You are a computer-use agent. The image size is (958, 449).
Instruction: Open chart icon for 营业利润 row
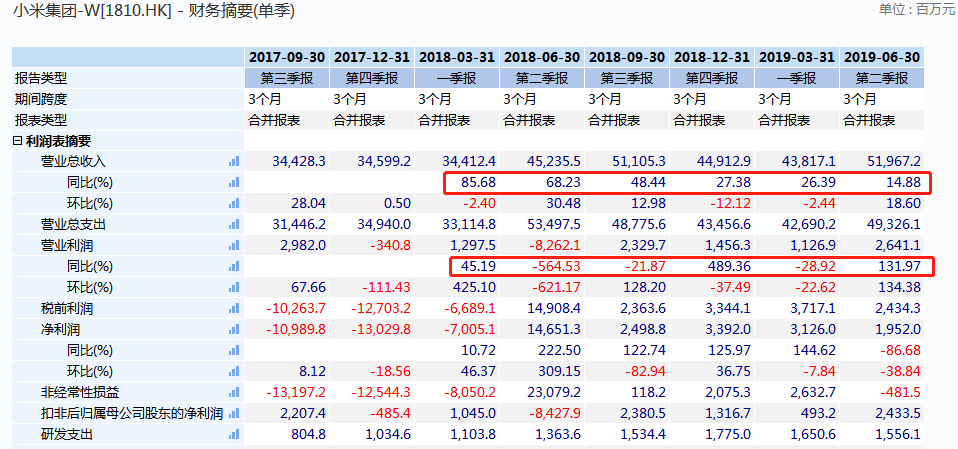tap(234, 246)
